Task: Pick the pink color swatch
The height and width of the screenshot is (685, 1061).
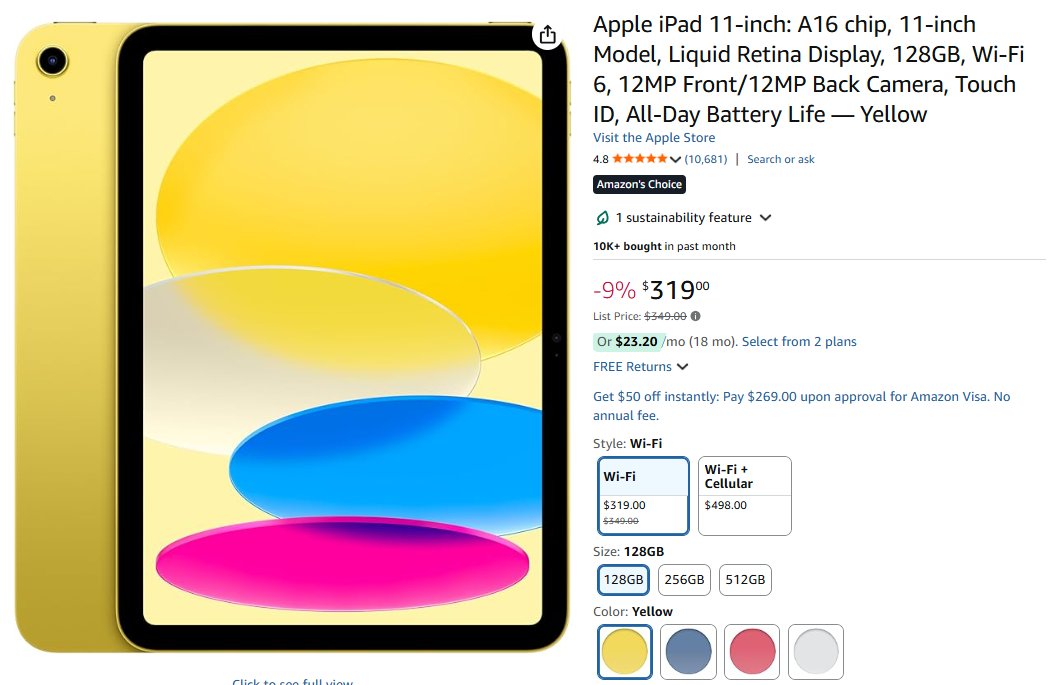Action: [752, 652]
